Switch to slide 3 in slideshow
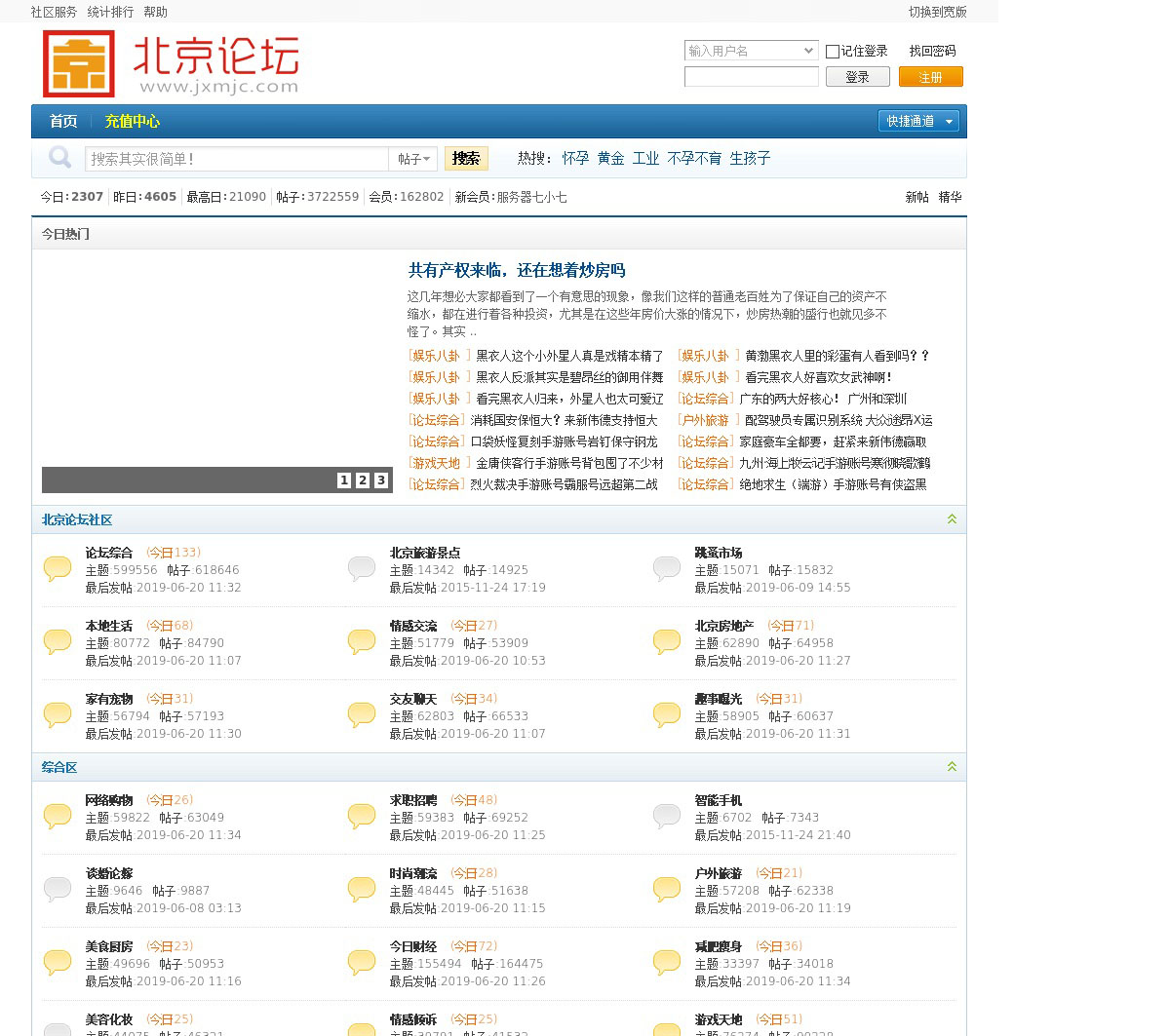This screenshot has width=1170, height=1036. click(x=381, y=480)
